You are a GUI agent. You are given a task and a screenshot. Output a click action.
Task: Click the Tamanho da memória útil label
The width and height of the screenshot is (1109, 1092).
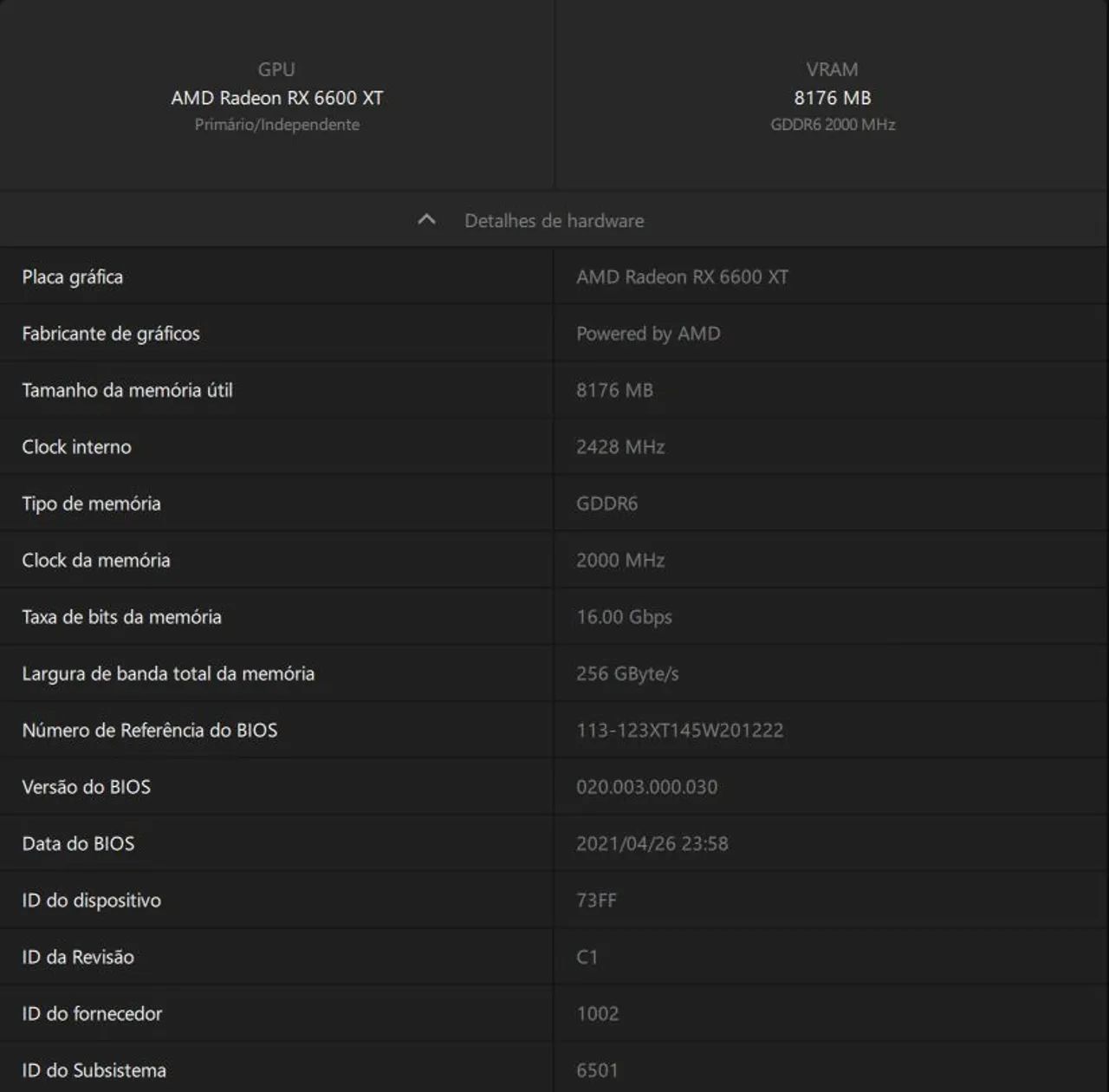(127, 390)
